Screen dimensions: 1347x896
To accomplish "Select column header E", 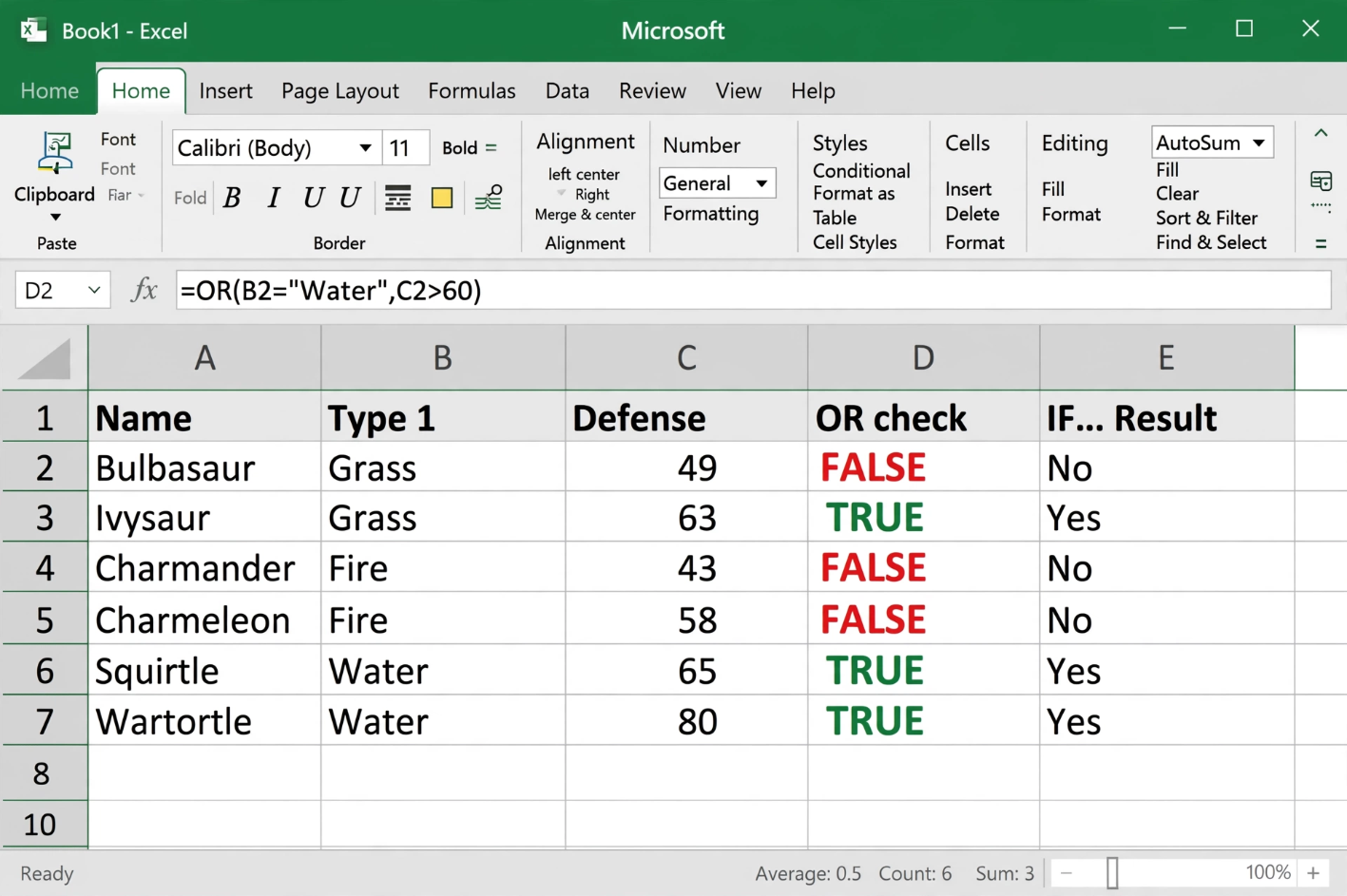I will pyautogui.click(x=1166, y=358).
